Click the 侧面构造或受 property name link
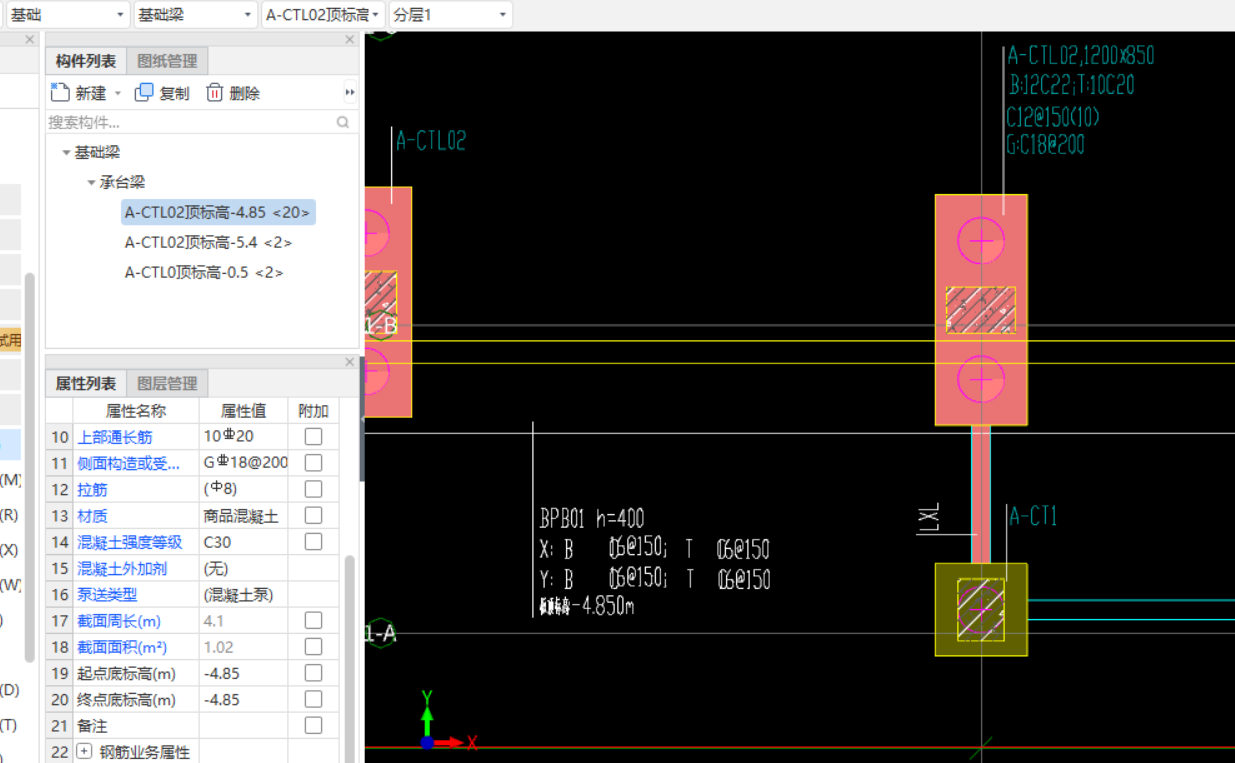 pyautogui.click(x=129, y=463)
